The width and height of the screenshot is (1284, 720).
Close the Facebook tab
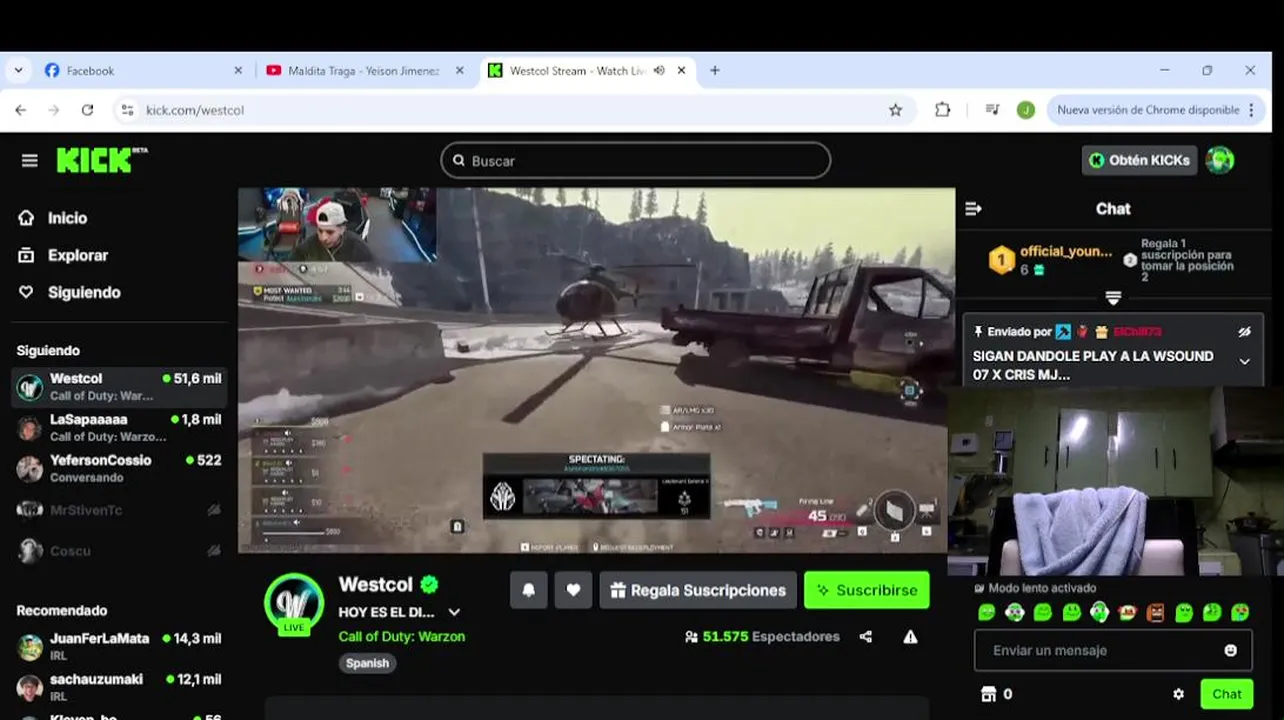[x=238, y=71]
